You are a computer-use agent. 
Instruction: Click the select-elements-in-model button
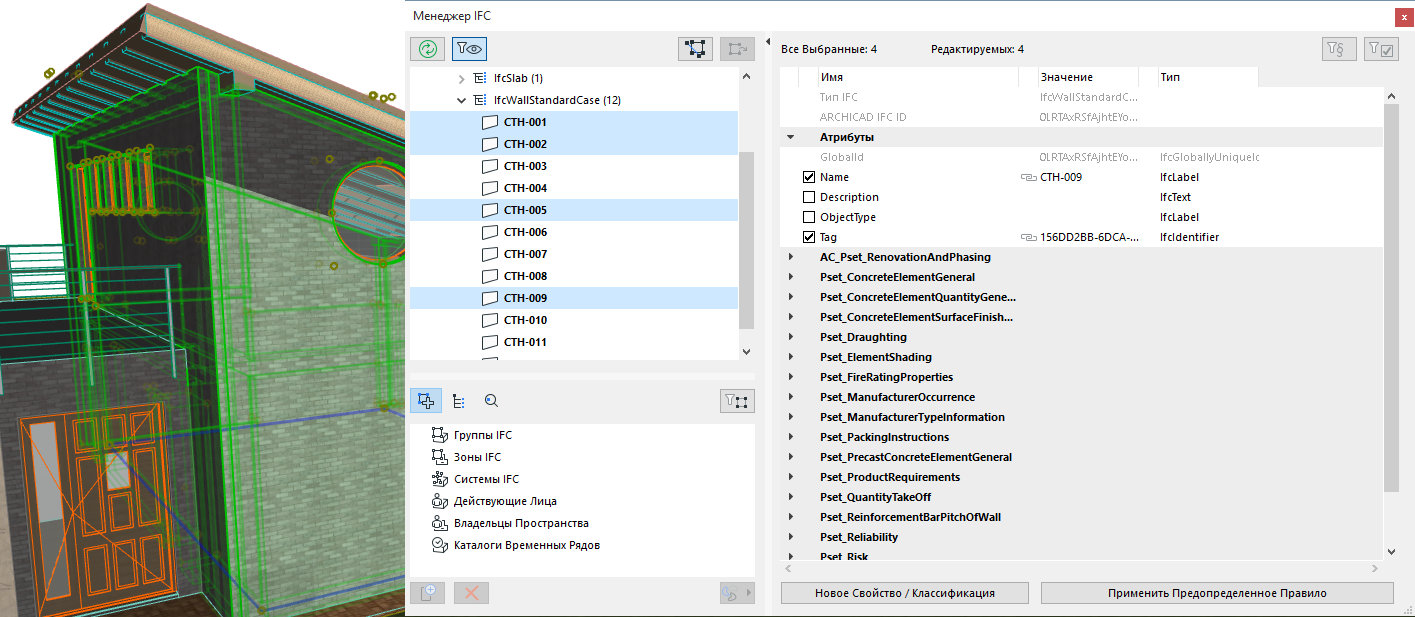[694, 47]
